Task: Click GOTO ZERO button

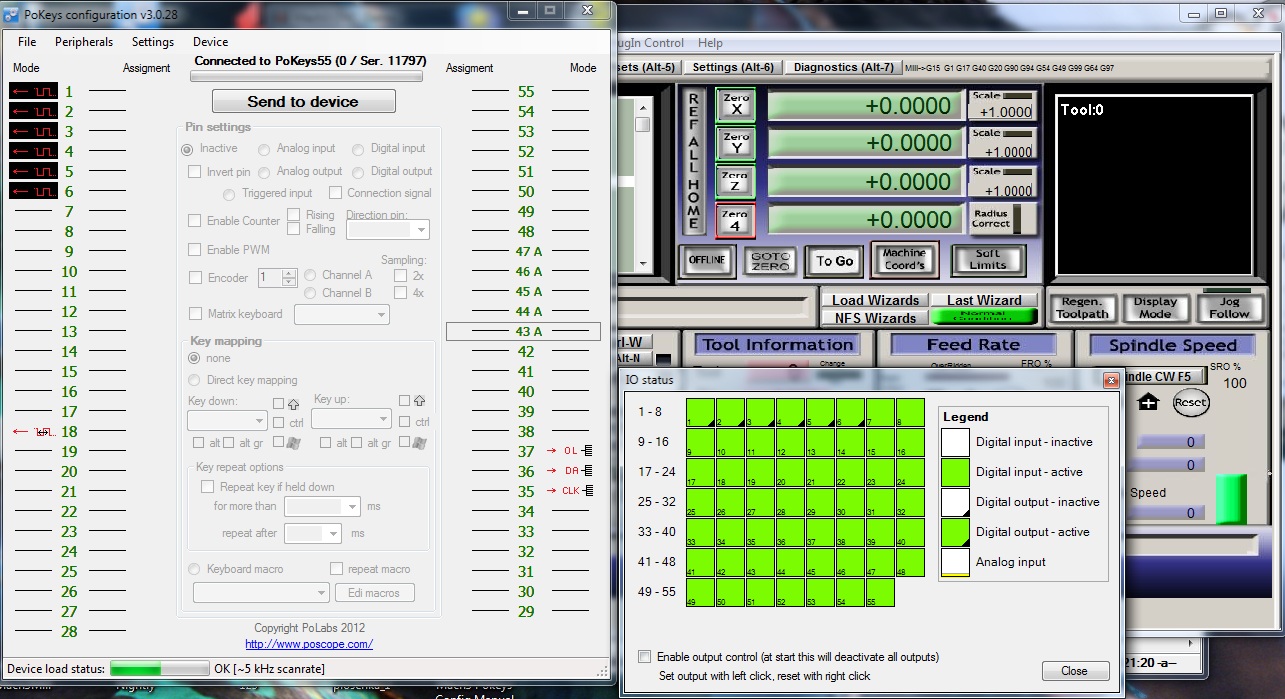Action: click(771, 261)
